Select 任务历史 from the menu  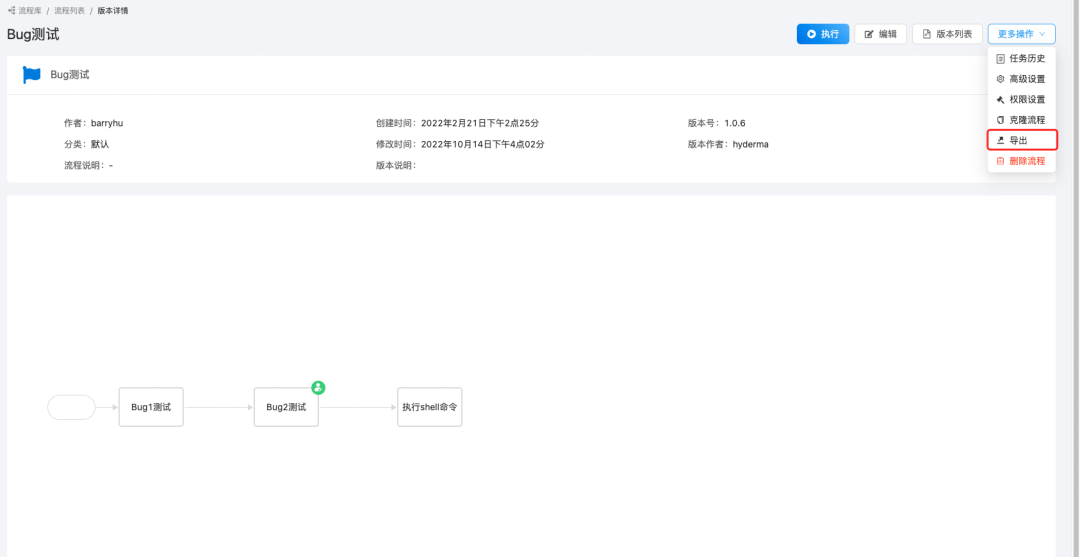pos(1021,59)
